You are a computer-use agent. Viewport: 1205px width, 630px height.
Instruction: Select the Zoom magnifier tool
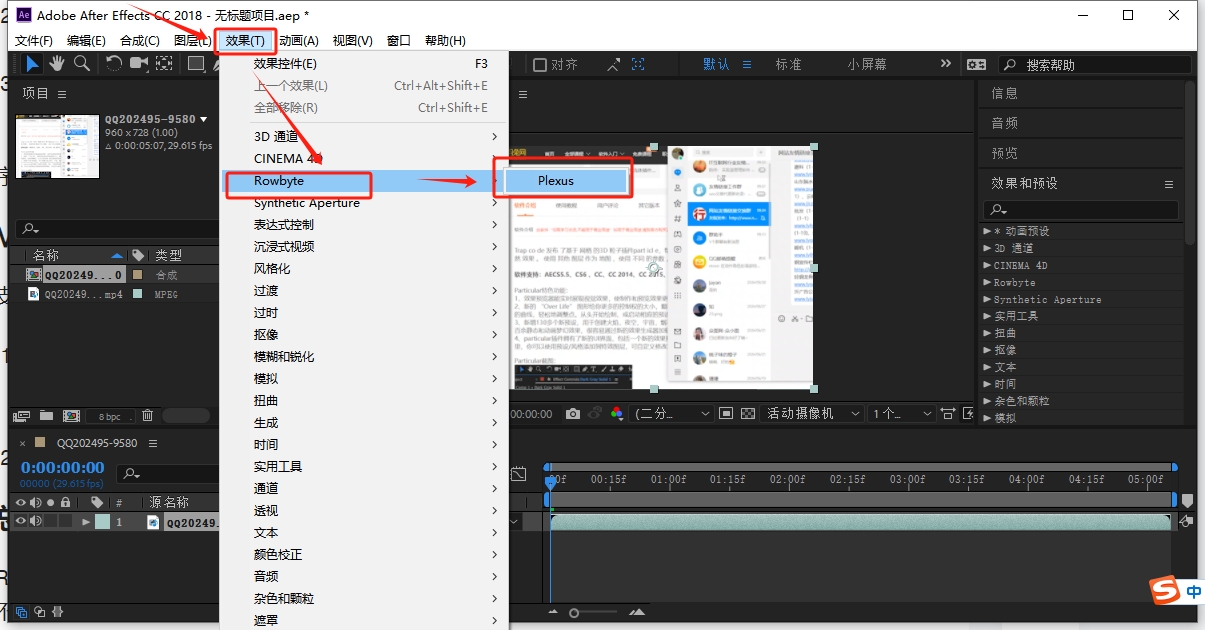click(81, 64)
